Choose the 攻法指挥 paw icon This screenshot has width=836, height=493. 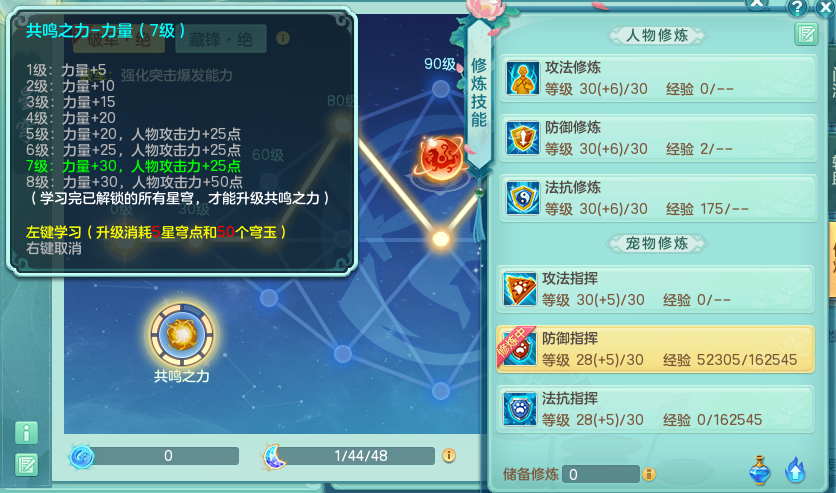(x=520, y=289)
